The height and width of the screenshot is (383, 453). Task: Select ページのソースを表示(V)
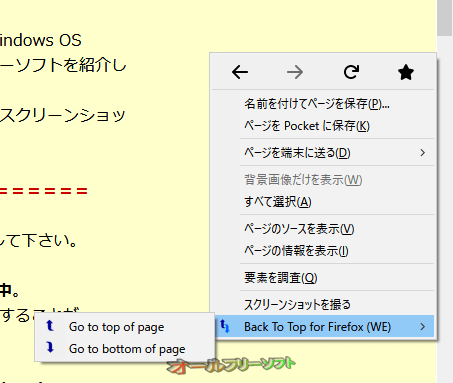click(x=323, y=229)
